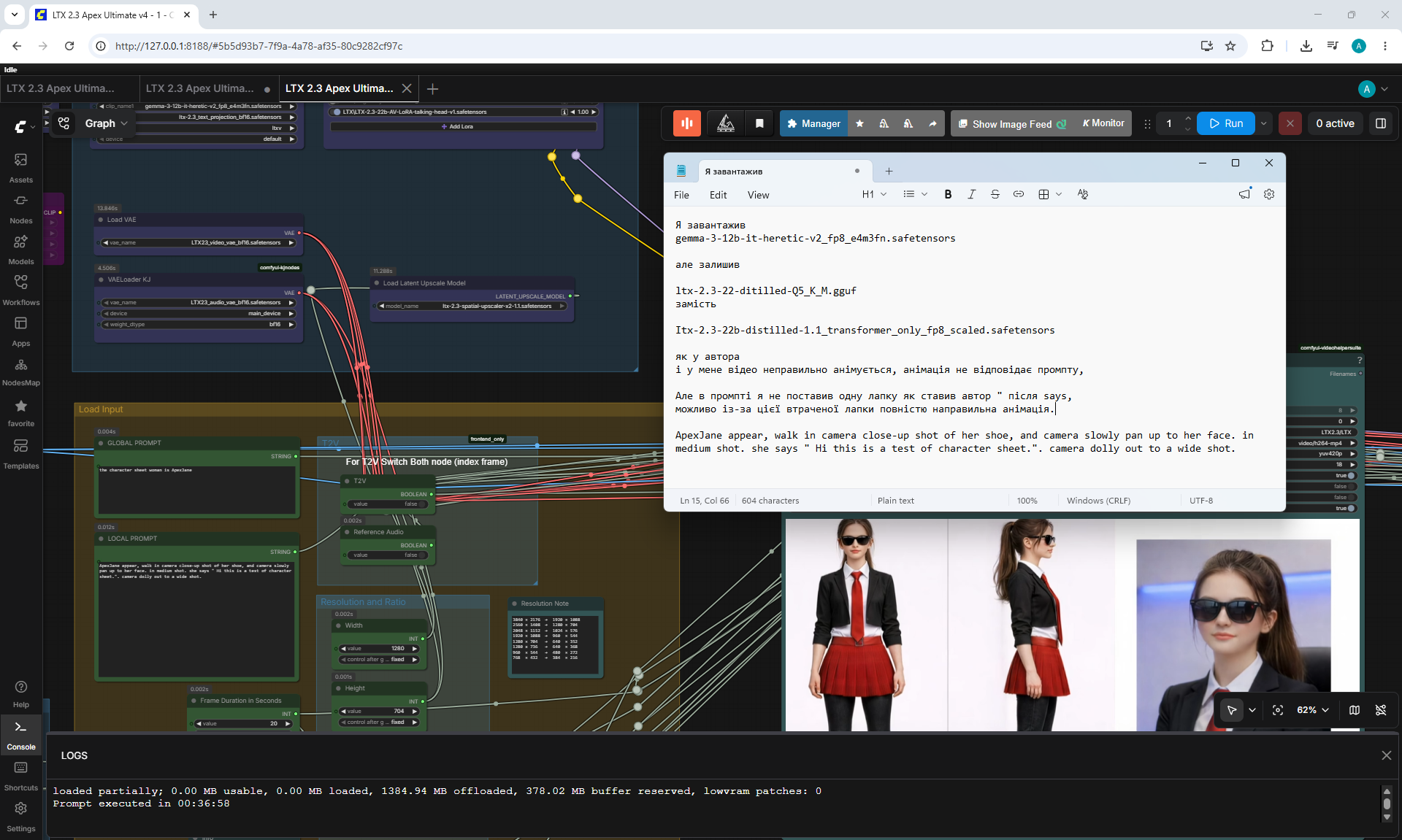Add a new workflow tab in ComfyUI
This screenshot has height=840, width=1402.
[x=432, y=88]
